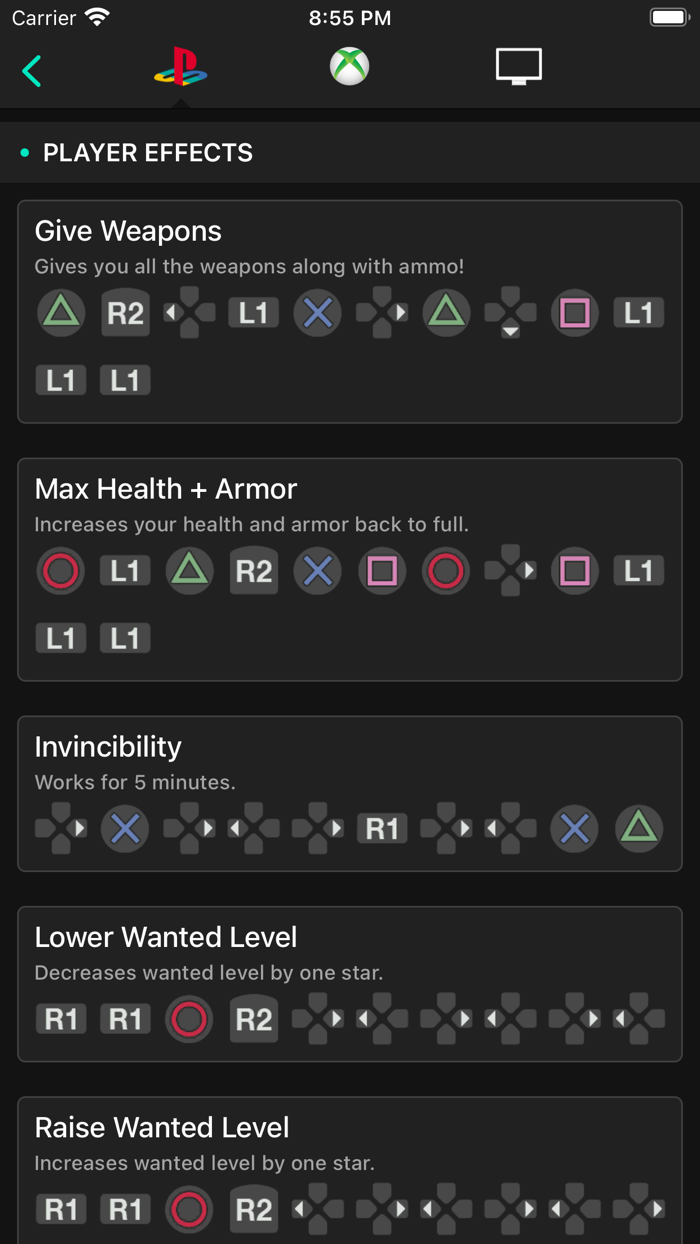
Task: Click the Triangle icon in Give Weapons code
Action: (61, 312)
